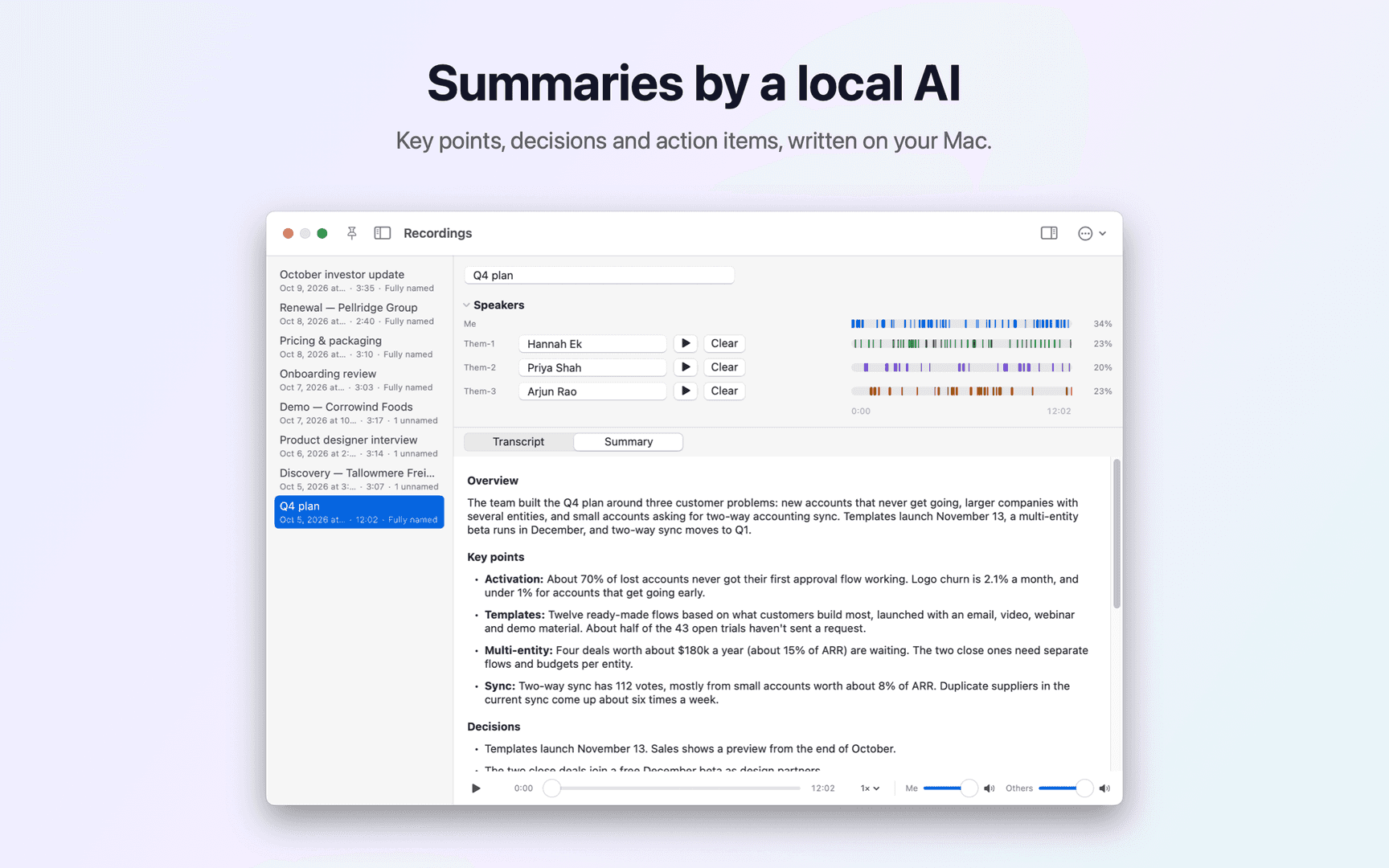Click the playback position scrubber knob
Image resolution: width=1389 pixels, height=868 pixels.
point(551,788)
